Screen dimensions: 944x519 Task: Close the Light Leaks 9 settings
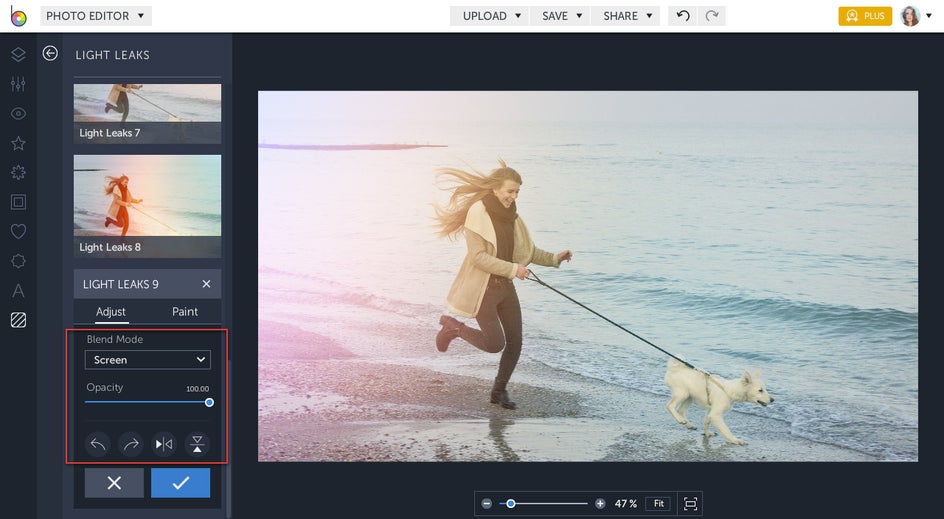(x=206, y=284)
